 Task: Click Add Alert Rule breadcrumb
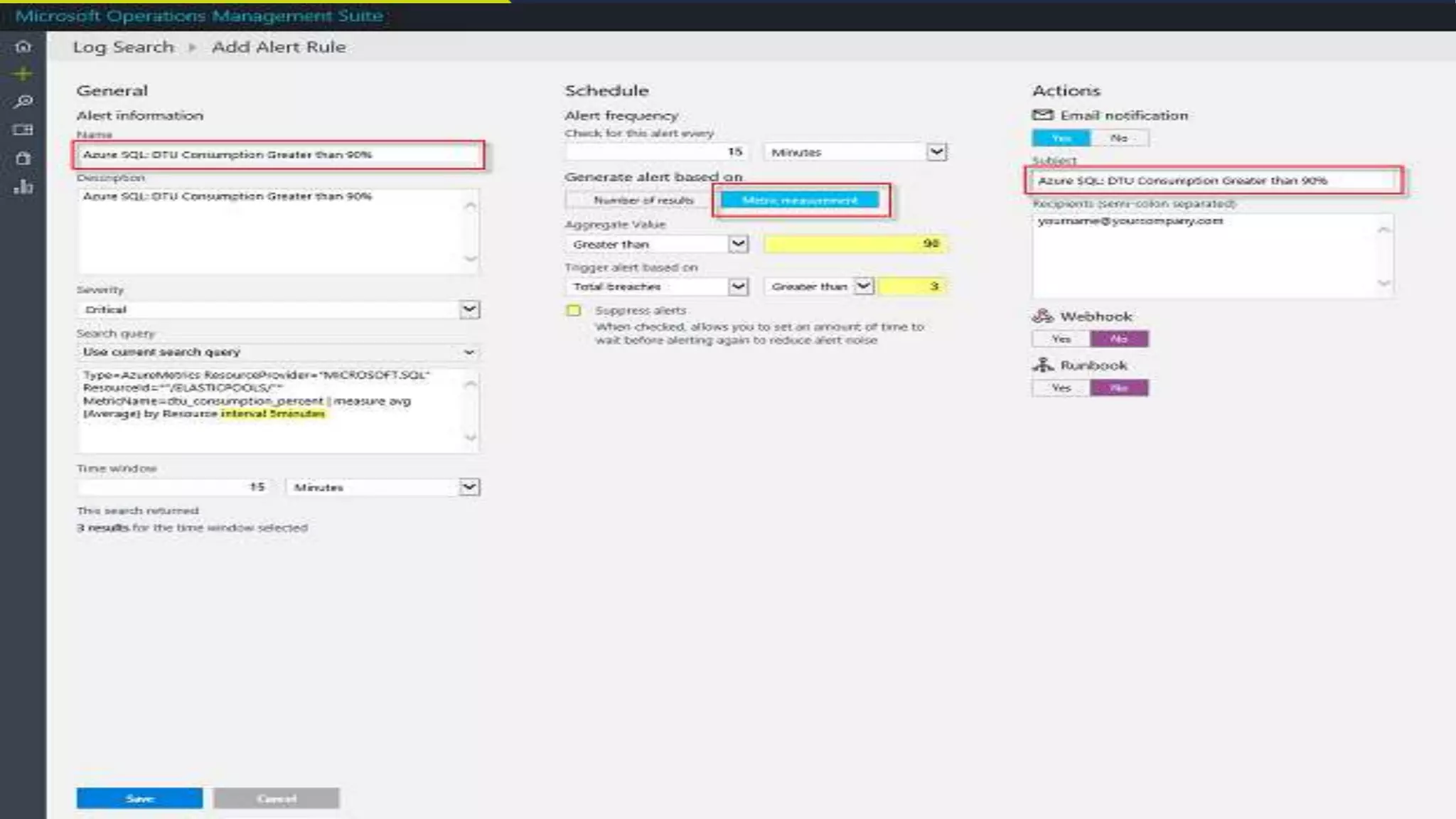pyautogui.click(x=279, y=47)
